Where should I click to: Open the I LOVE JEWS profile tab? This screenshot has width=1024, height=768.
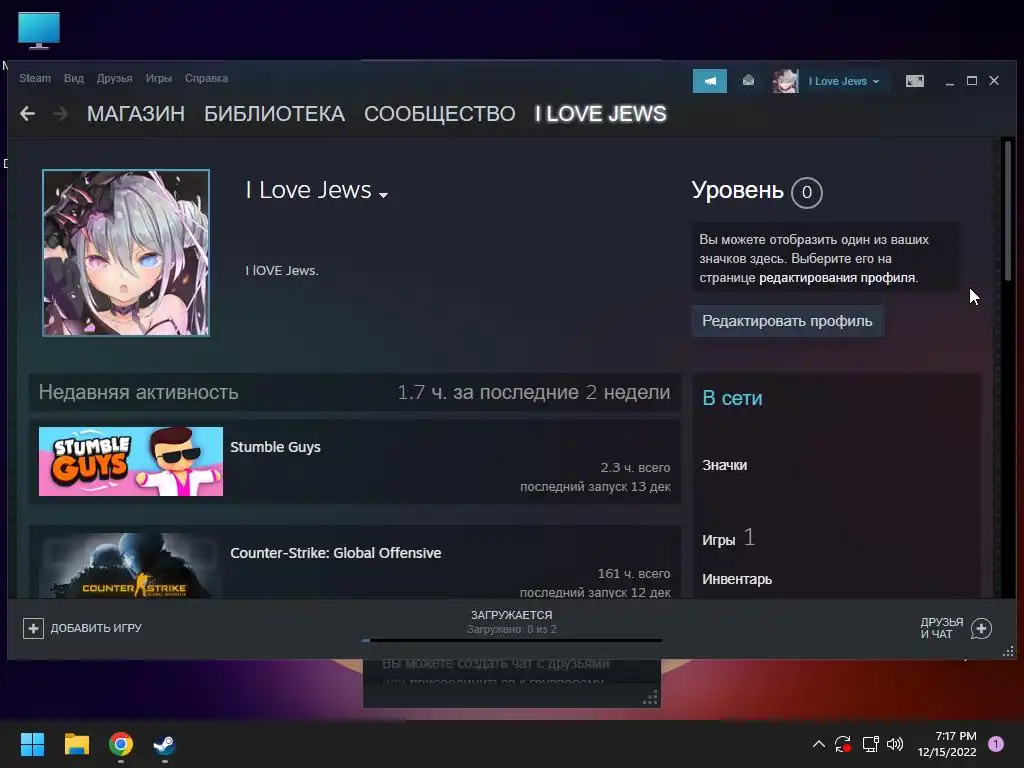tap(601, 114)
